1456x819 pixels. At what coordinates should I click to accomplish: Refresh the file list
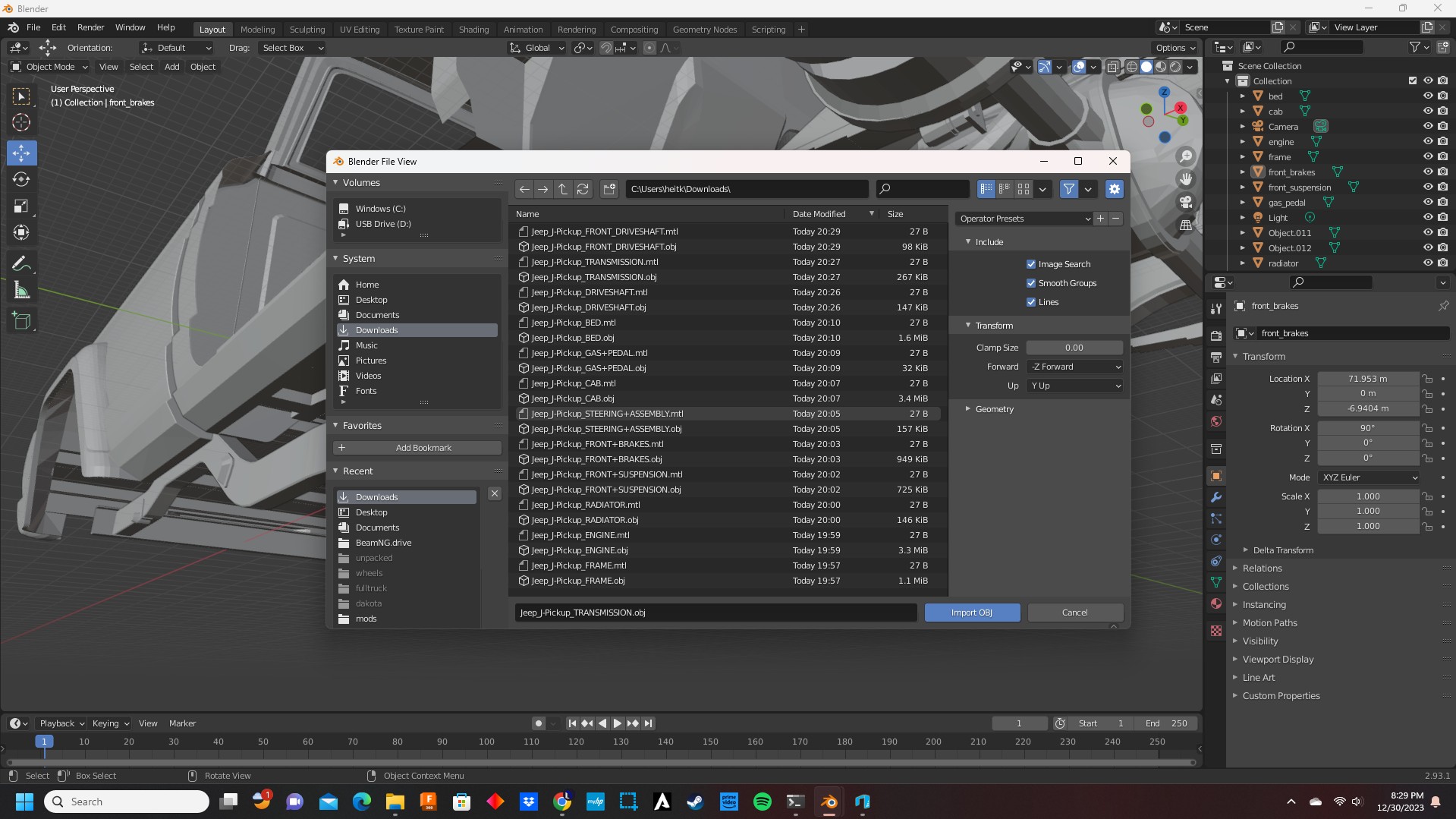583,189
